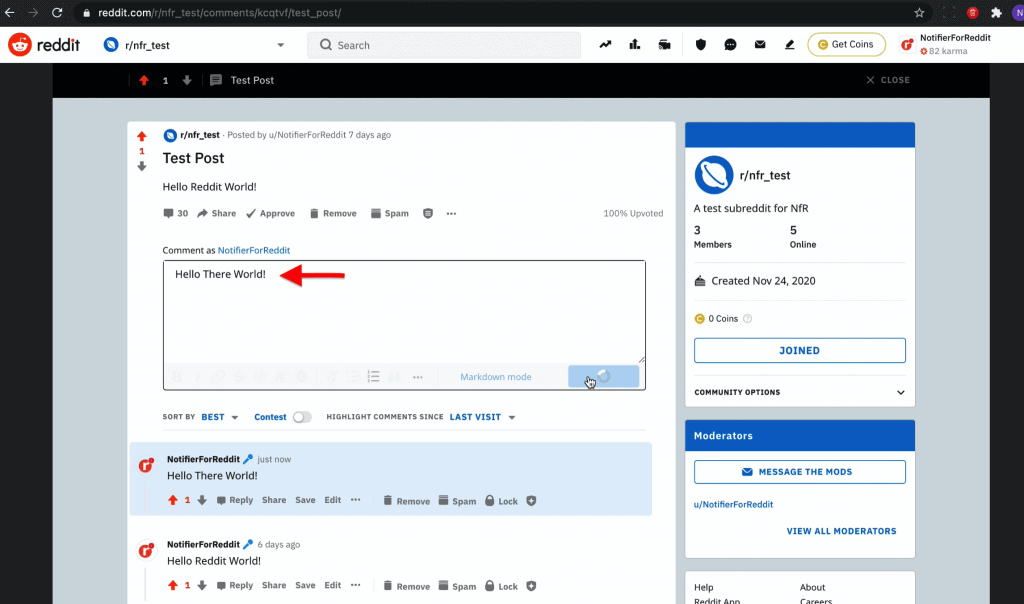
Task: Upvote the '6 days ago' comment
Action: (x=172, y=586)
